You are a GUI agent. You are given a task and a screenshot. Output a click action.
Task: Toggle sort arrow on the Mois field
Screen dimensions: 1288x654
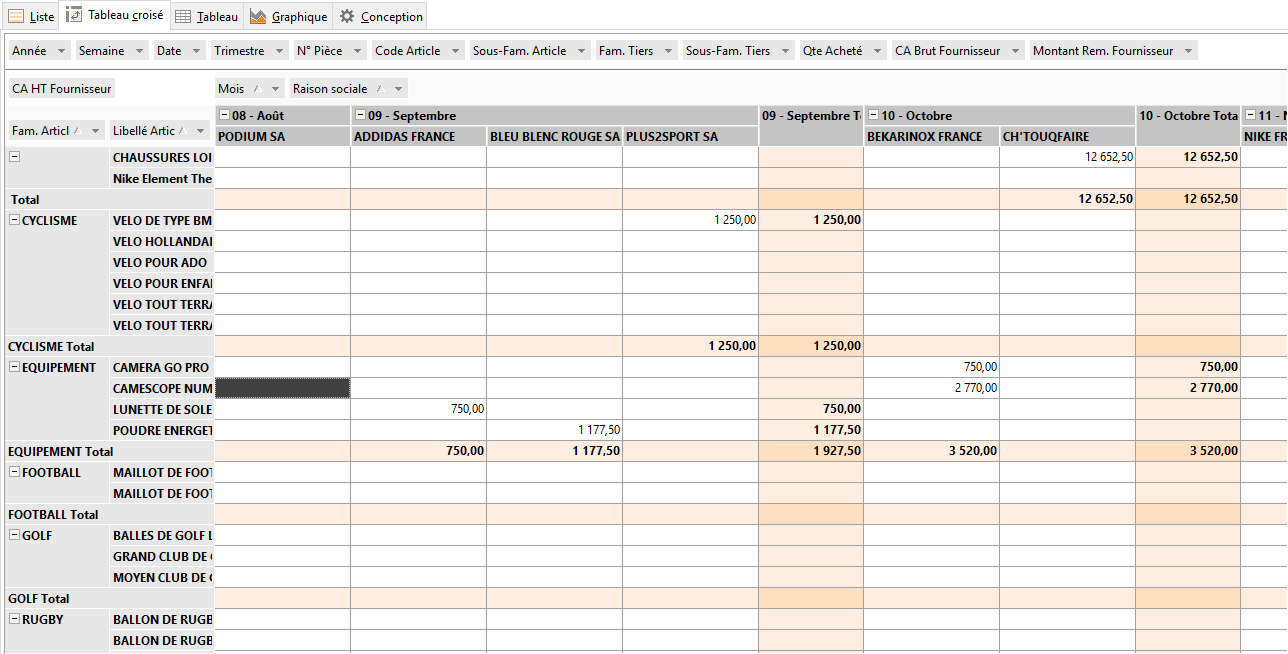tap(258, 89)
